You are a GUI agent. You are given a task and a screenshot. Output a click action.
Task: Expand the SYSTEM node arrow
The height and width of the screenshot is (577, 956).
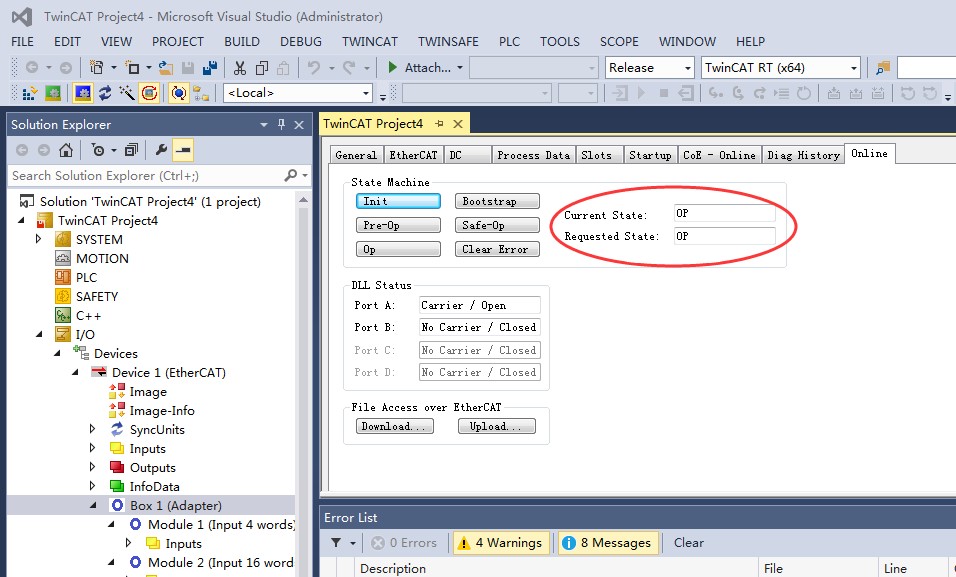(38, 239)
